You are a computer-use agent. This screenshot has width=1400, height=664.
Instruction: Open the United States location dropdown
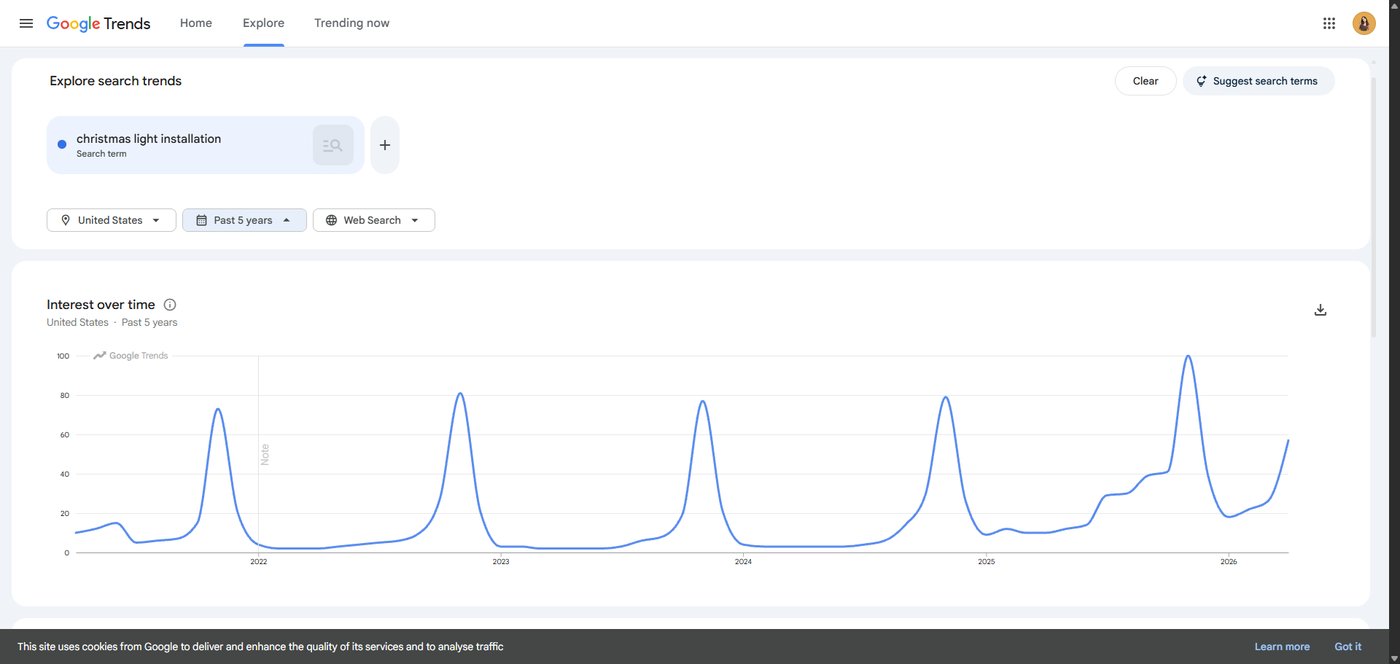pyautogui.click(x=110, y=219)
